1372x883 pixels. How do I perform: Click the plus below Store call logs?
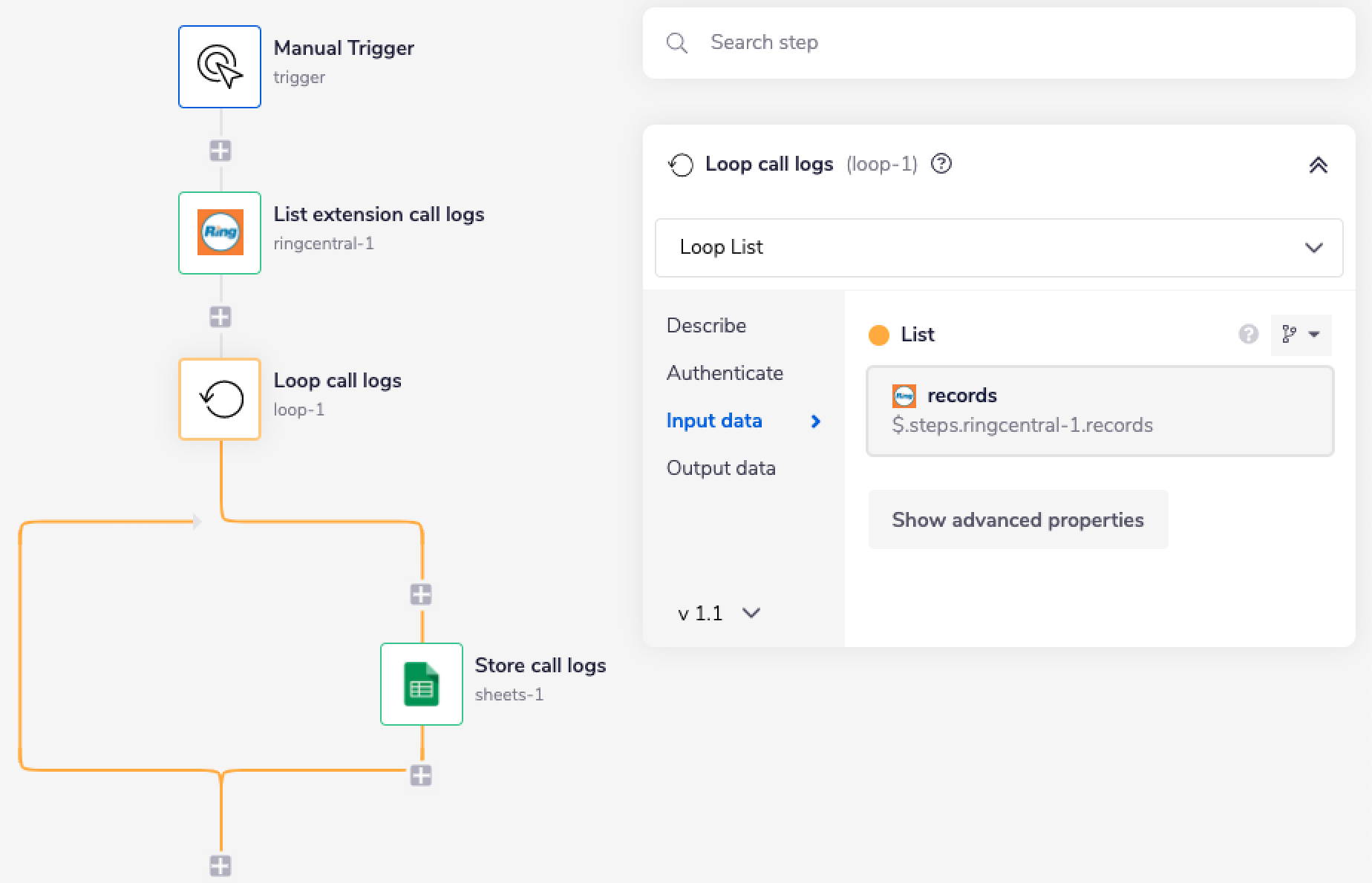click(x=421, y=775)
